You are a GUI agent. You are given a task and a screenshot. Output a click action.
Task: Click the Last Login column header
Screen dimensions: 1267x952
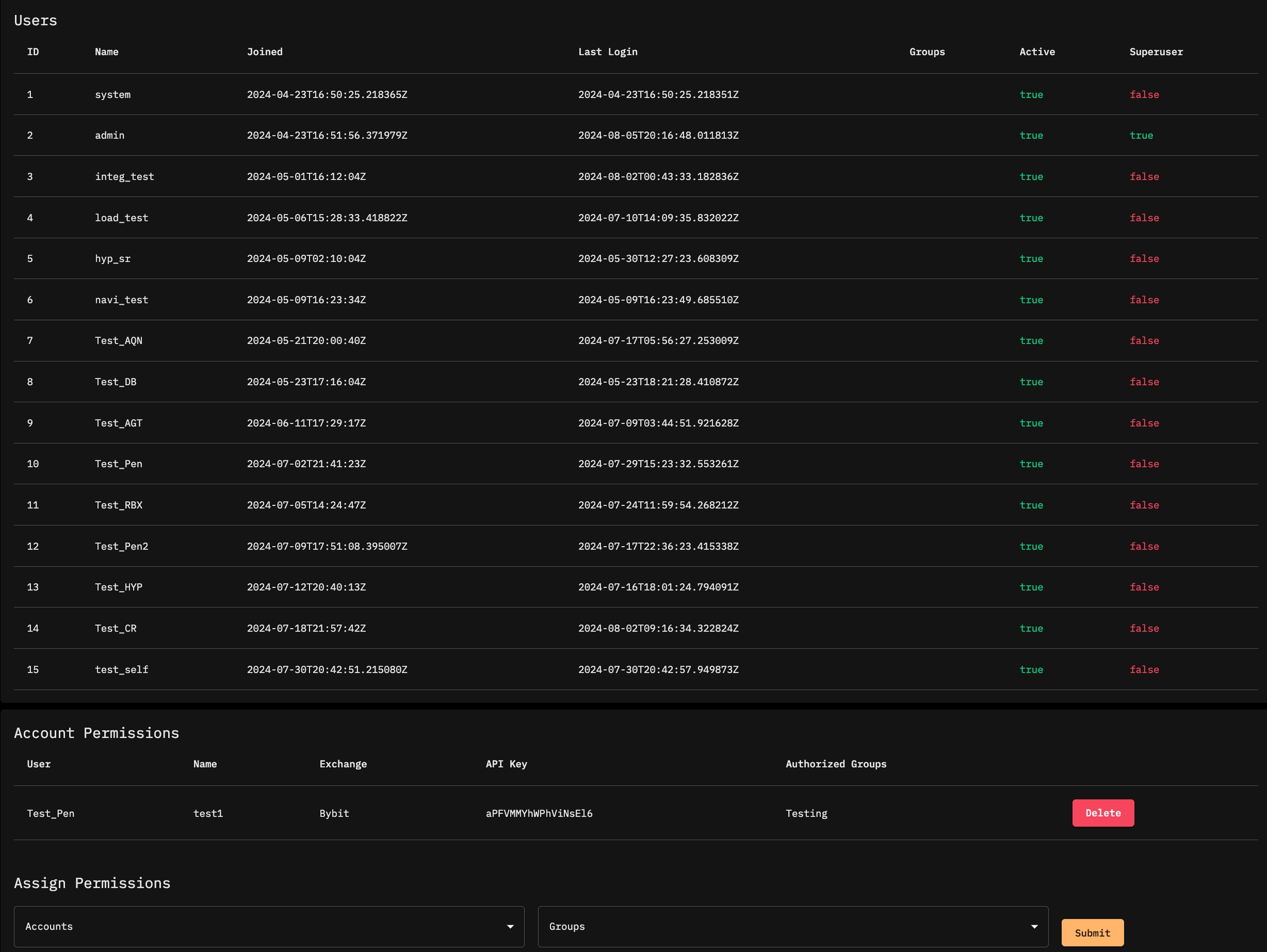click(607, 52)
